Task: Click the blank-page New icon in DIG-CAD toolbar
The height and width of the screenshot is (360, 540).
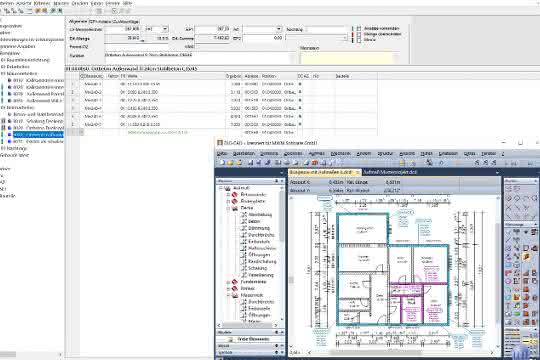Action: click(222, 163)
